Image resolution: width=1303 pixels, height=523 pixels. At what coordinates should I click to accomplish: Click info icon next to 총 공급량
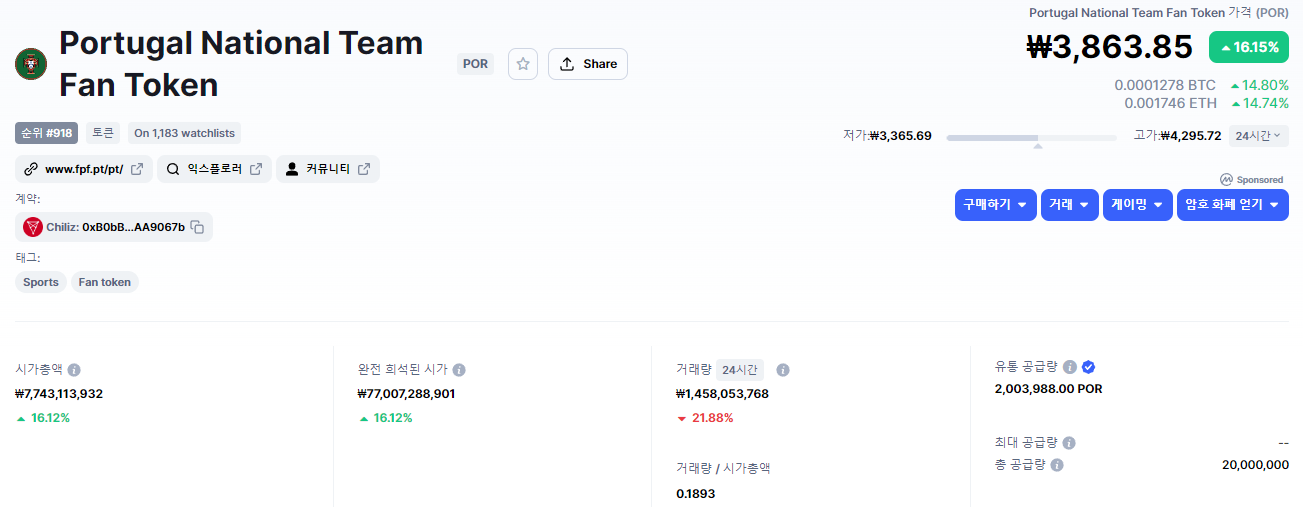(x=1057, y=465)
